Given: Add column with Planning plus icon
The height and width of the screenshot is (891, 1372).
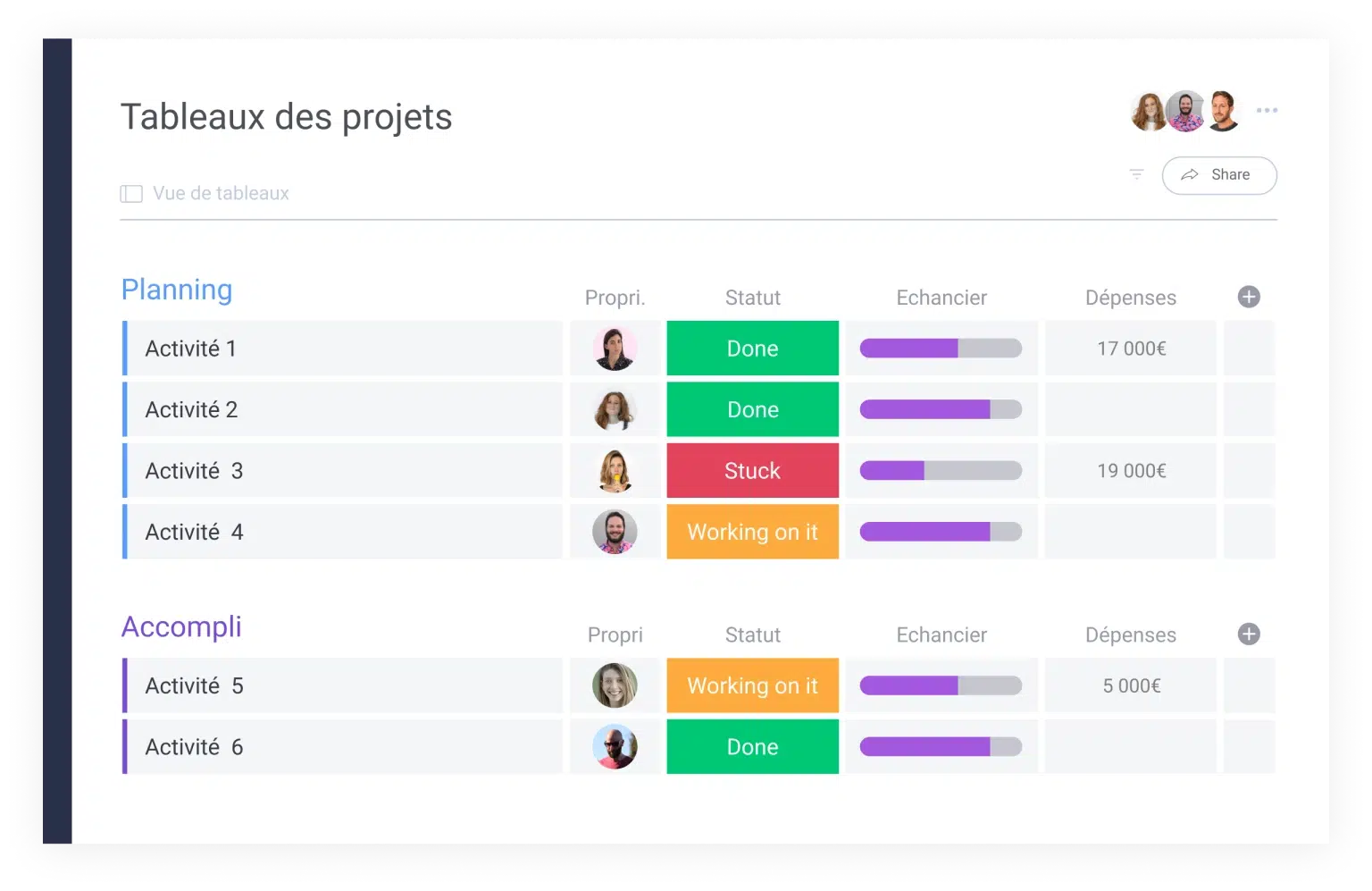Looking at the screenshot, I should click(1249, 297).
